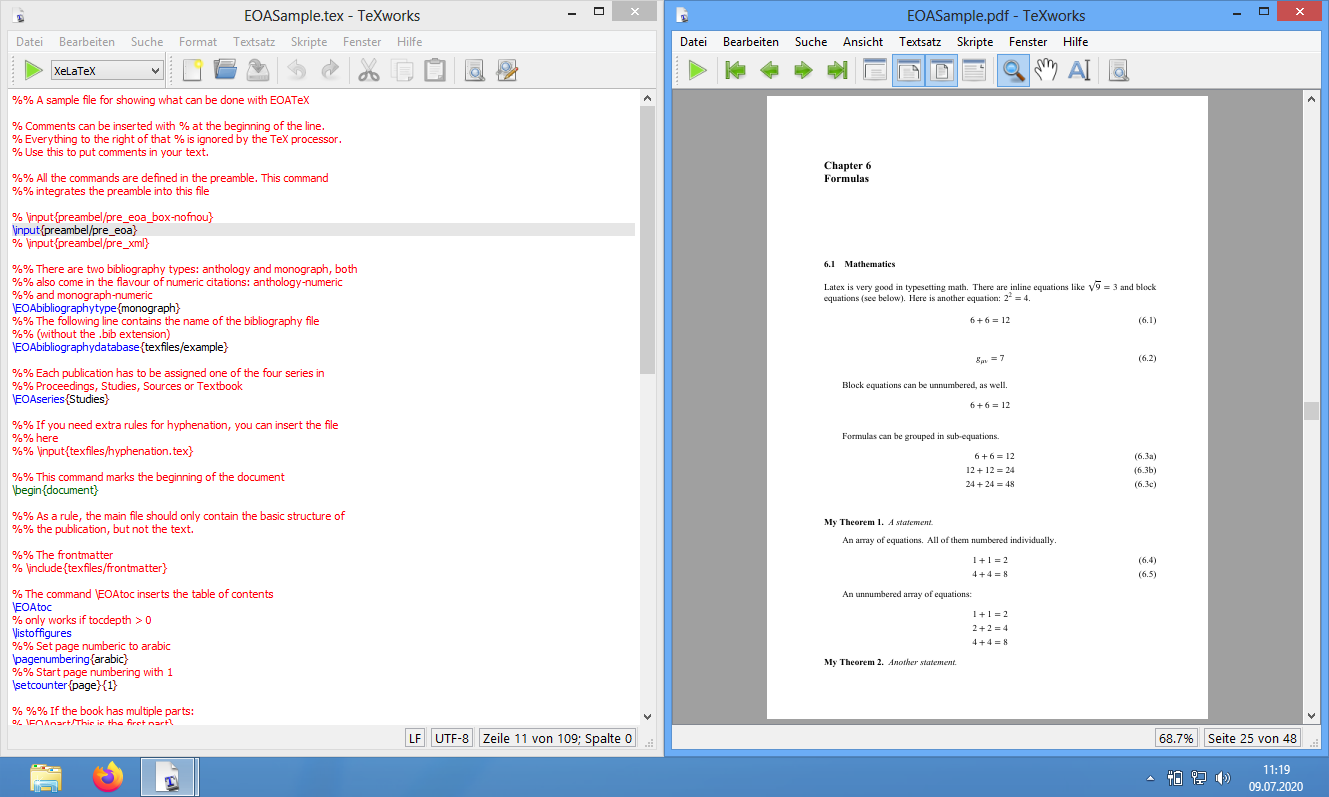Image resolution: width=1329 pixels, height=797 pixels.
Task: Open the Datei menu in the editor window
Action: [x=30, y=42]
